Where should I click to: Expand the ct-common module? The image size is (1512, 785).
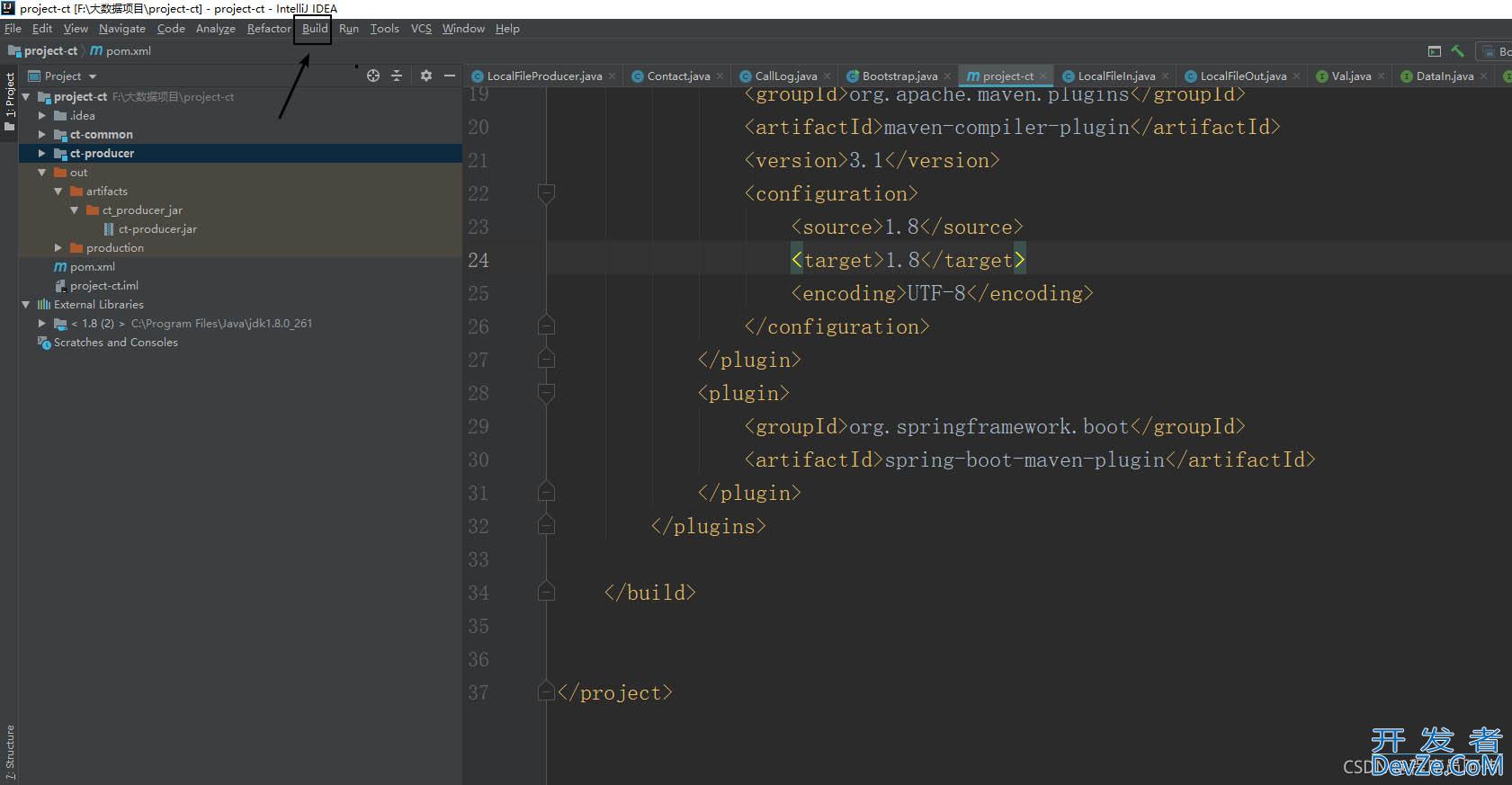click(x=42, y=134)
